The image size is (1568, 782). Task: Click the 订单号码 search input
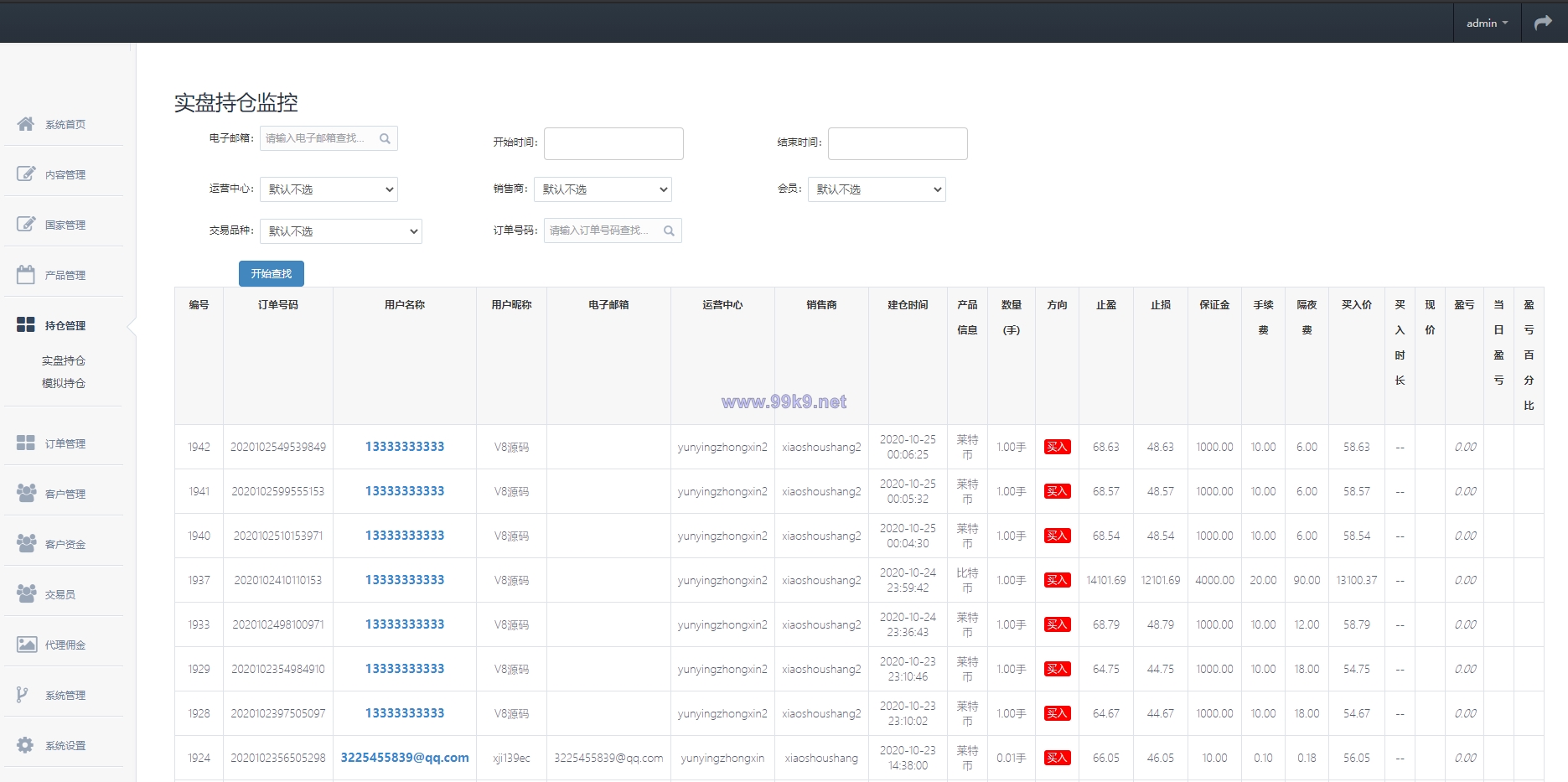click(613, 230)
